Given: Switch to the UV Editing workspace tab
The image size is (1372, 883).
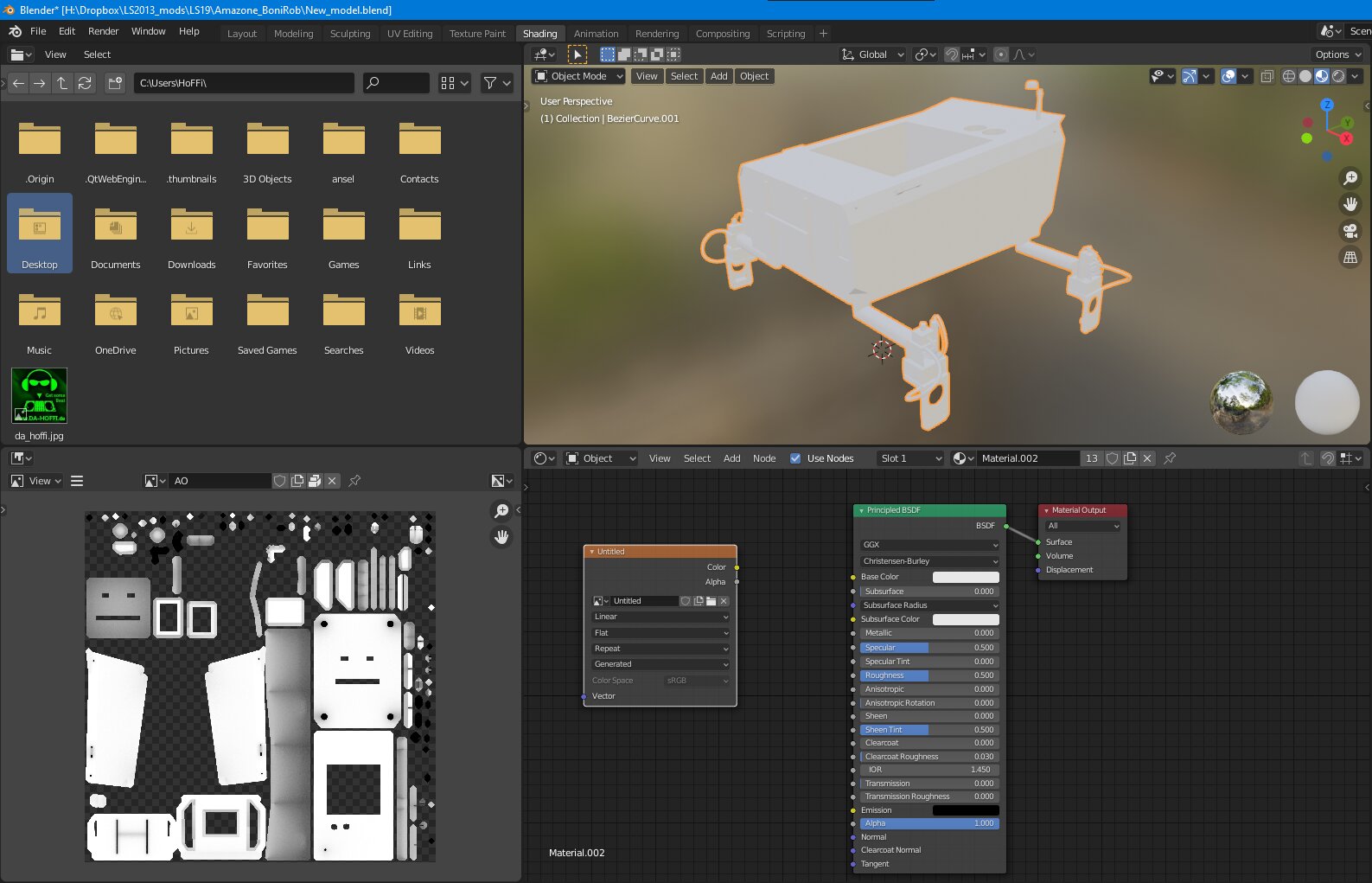Looking at the screenshot, I should [x=409, y=34].
